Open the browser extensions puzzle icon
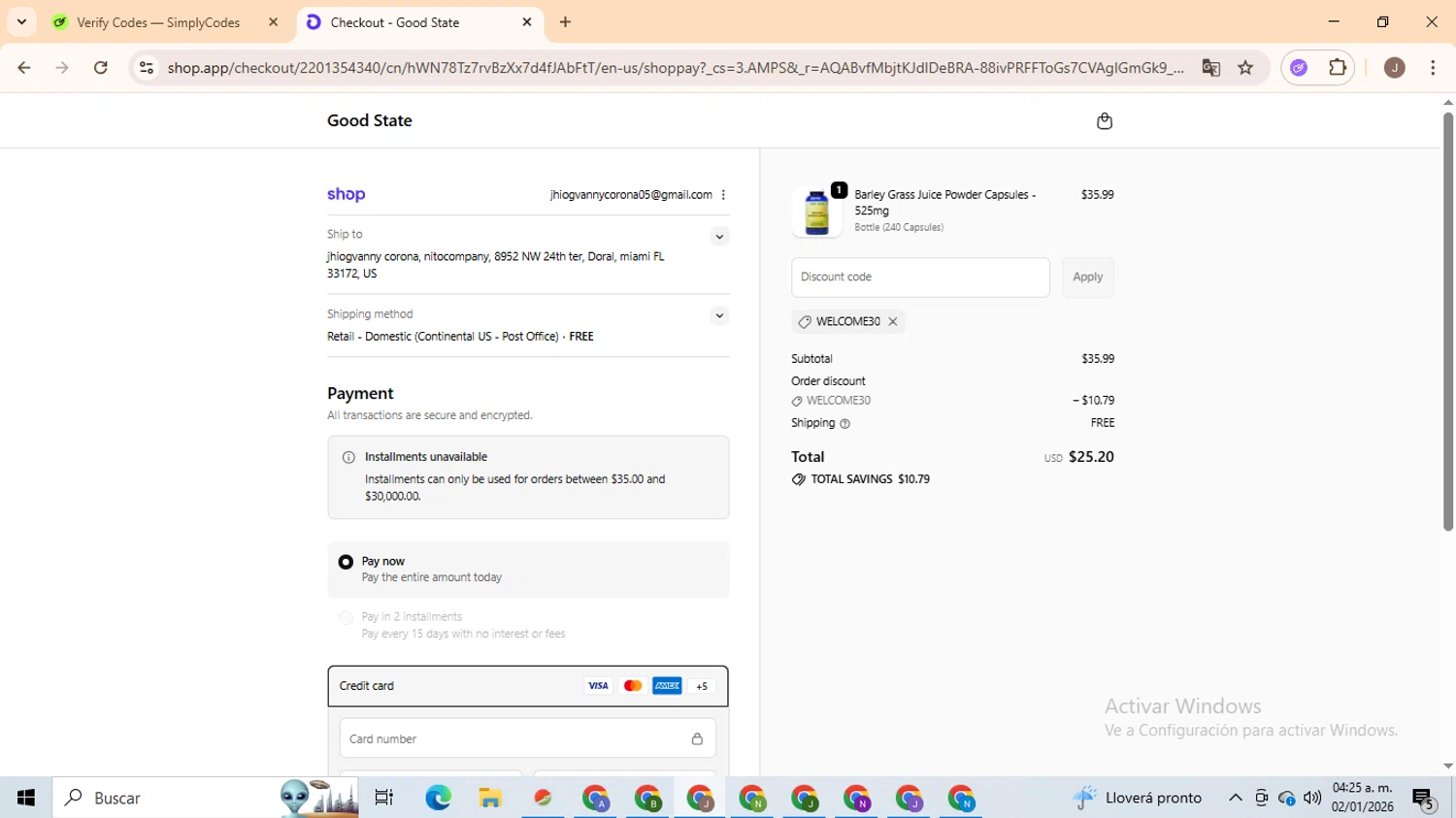 (x=1338, y=68)
